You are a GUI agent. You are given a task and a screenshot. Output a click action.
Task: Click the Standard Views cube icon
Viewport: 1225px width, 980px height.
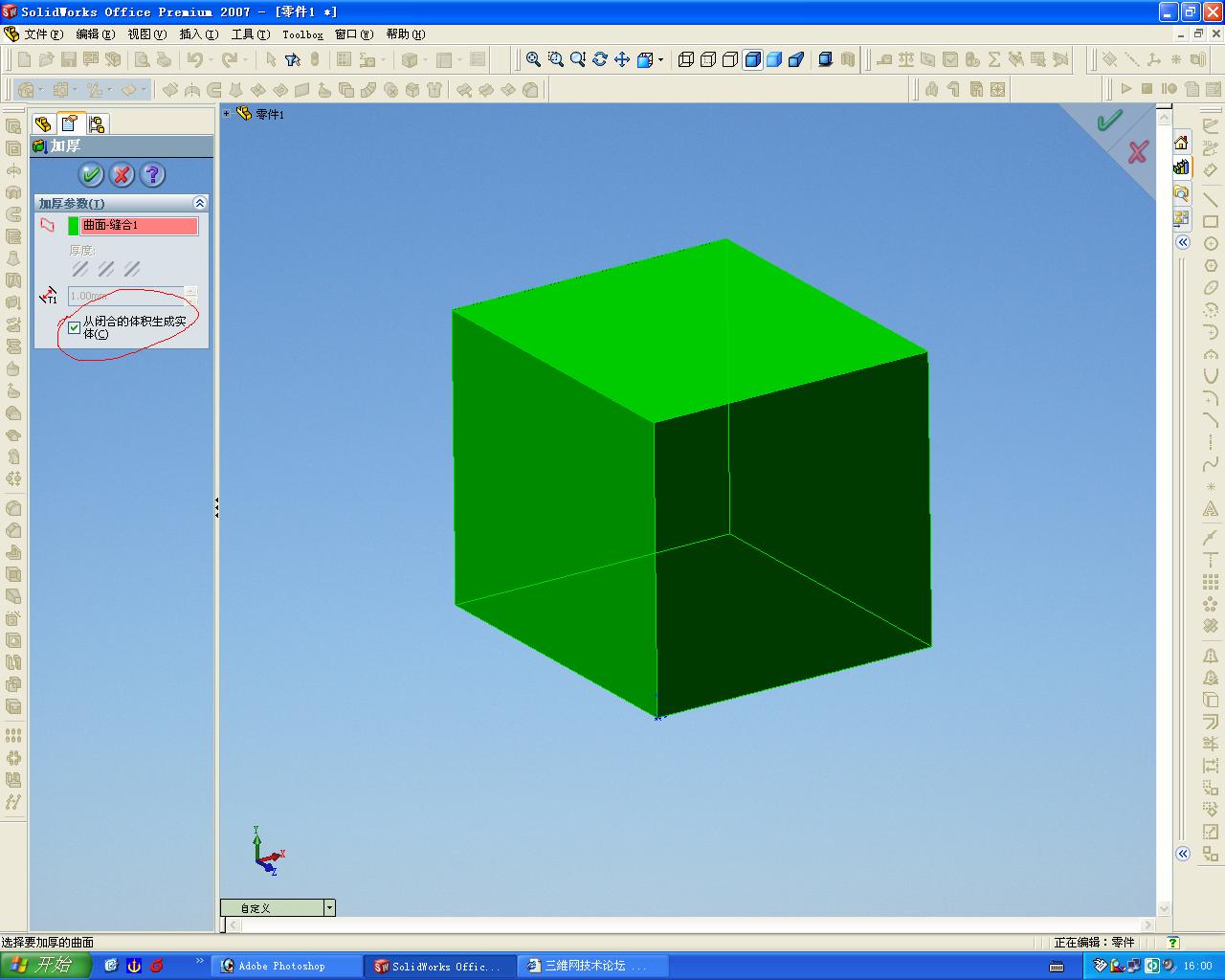(x=644, y=59)
